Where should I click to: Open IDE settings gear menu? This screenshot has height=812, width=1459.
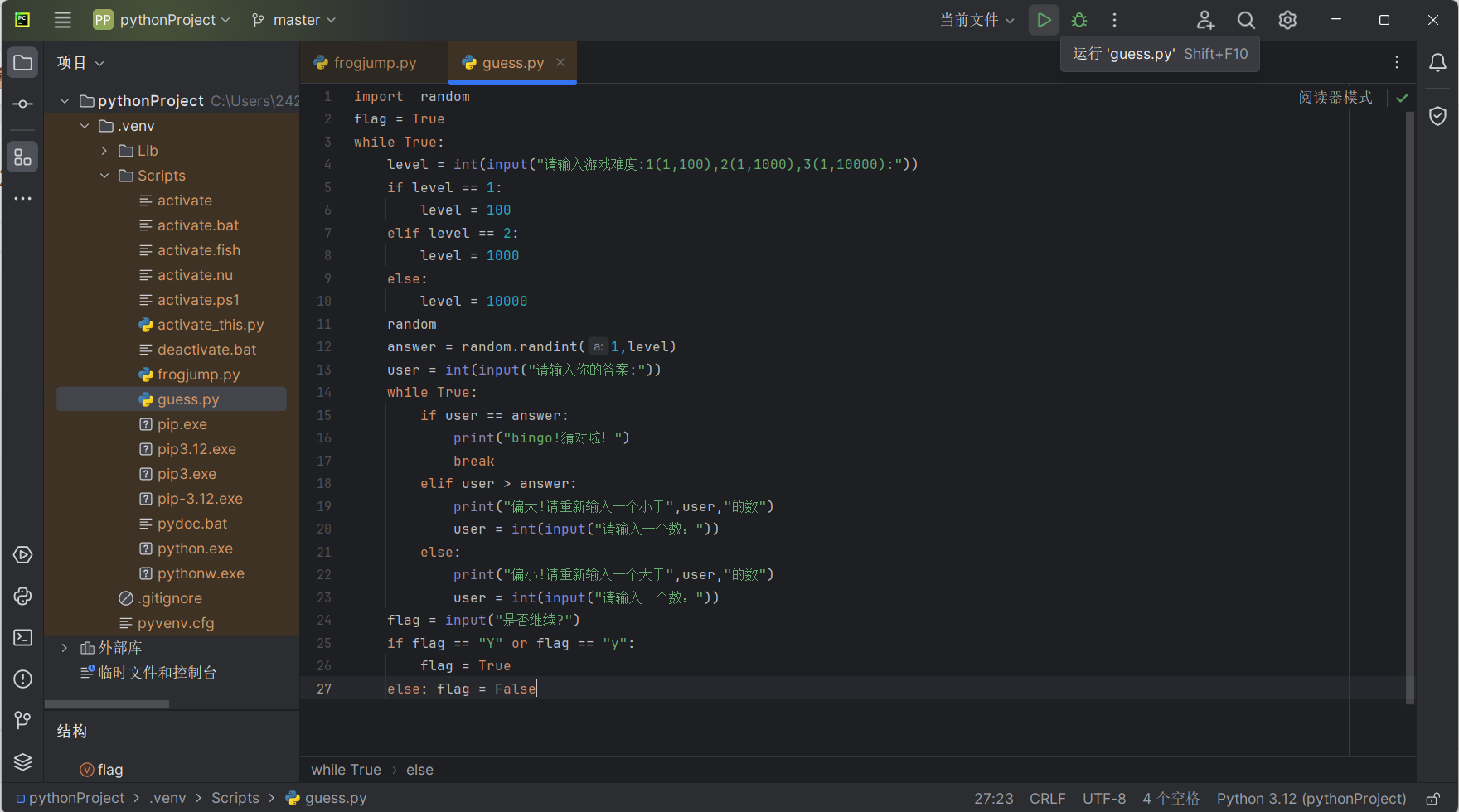(1287, 20)
